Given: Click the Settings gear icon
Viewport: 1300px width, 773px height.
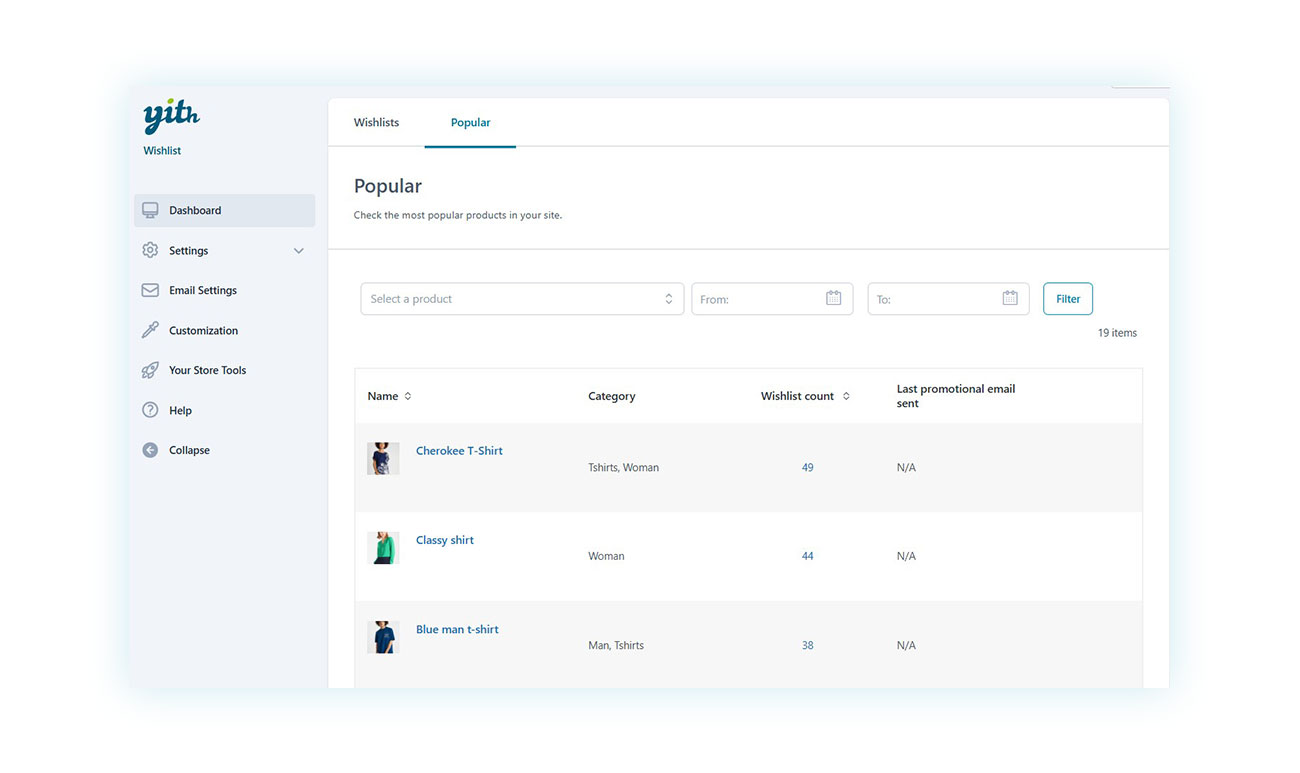Looking at the screenshot, I should [150, 250].
